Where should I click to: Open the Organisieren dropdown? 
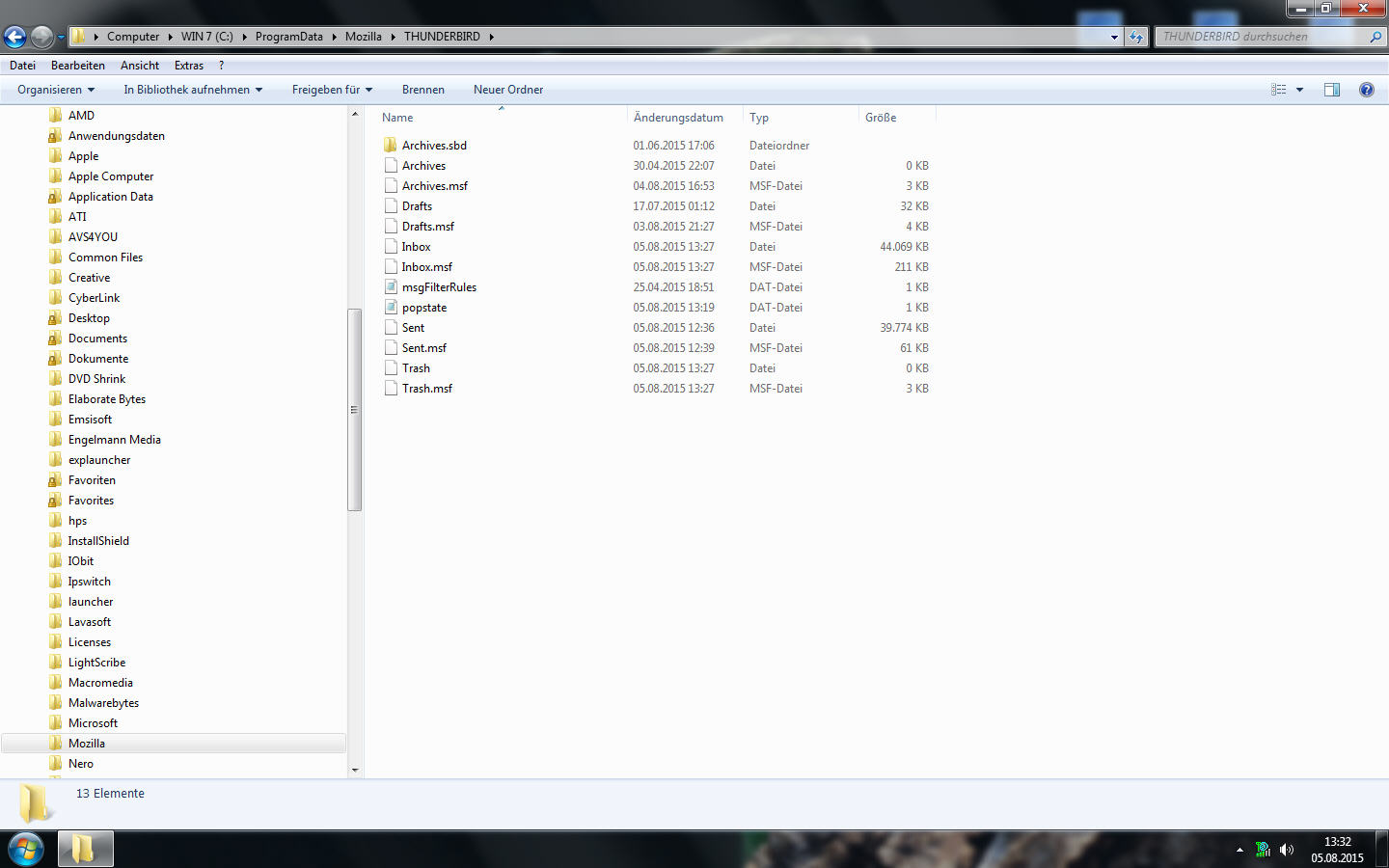(56, 90)
